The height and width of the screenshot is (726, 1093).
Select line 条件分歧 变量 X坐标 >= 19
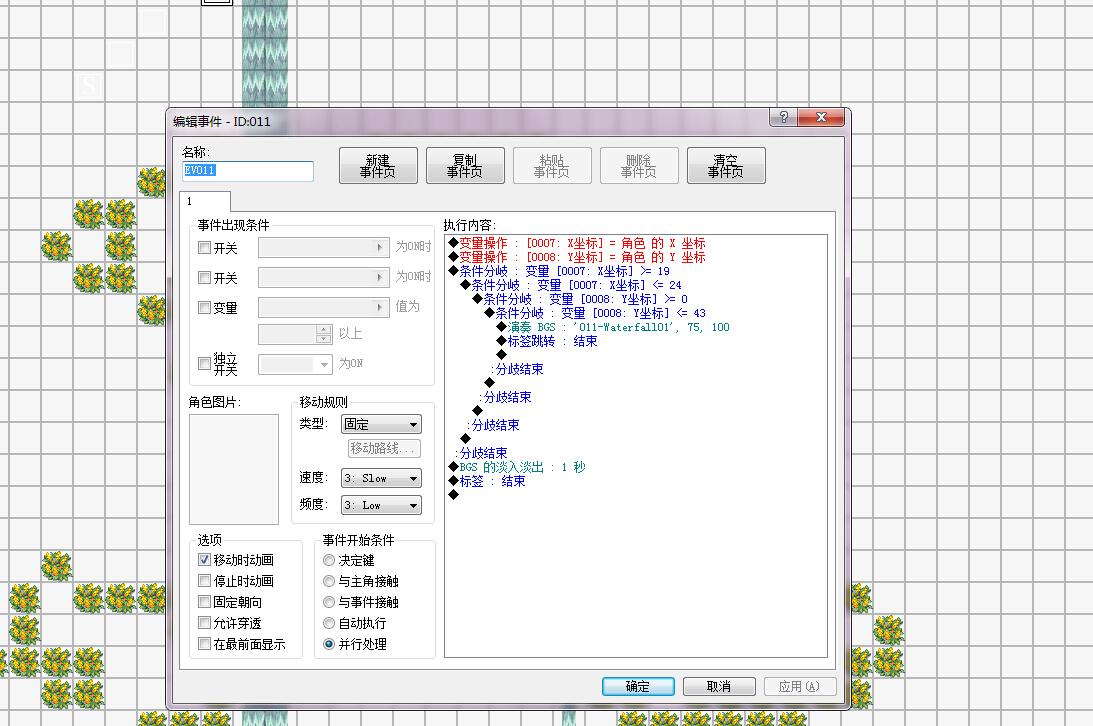point(559,271)
